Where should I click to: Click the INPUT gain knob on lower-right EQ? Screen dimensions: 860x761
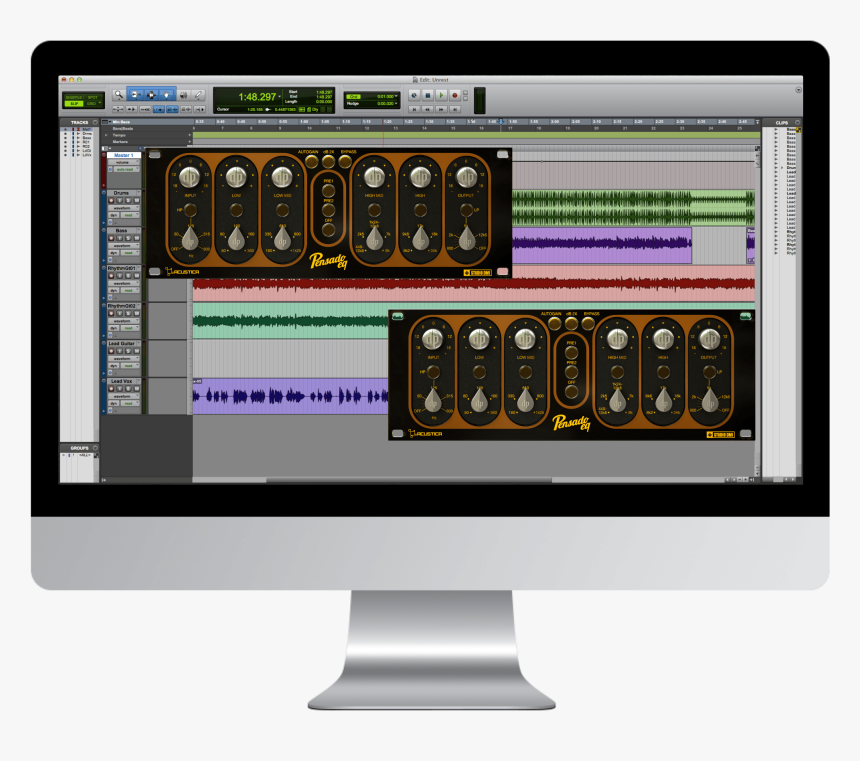pyautogui.click(x=433, y=337)
